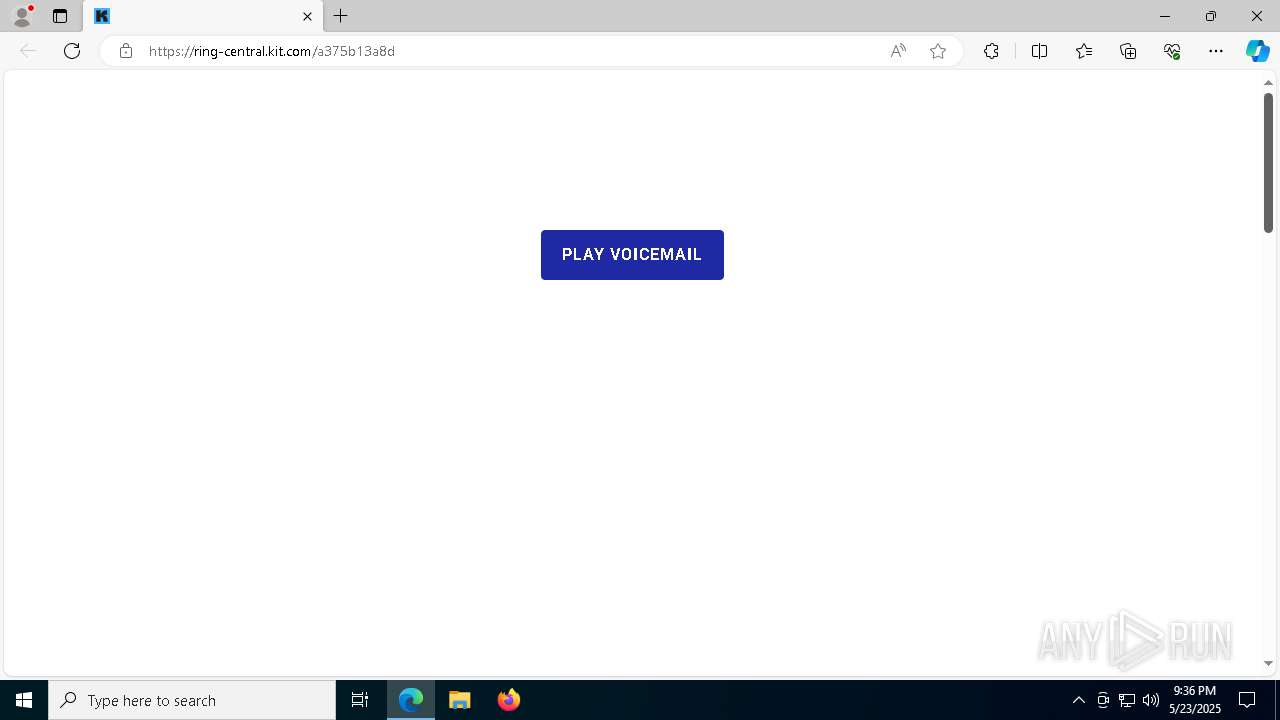Open the Extensions puzzle icon
Image resolution: width=1280 pixels, height=720 pixels.
click(991, 51)
